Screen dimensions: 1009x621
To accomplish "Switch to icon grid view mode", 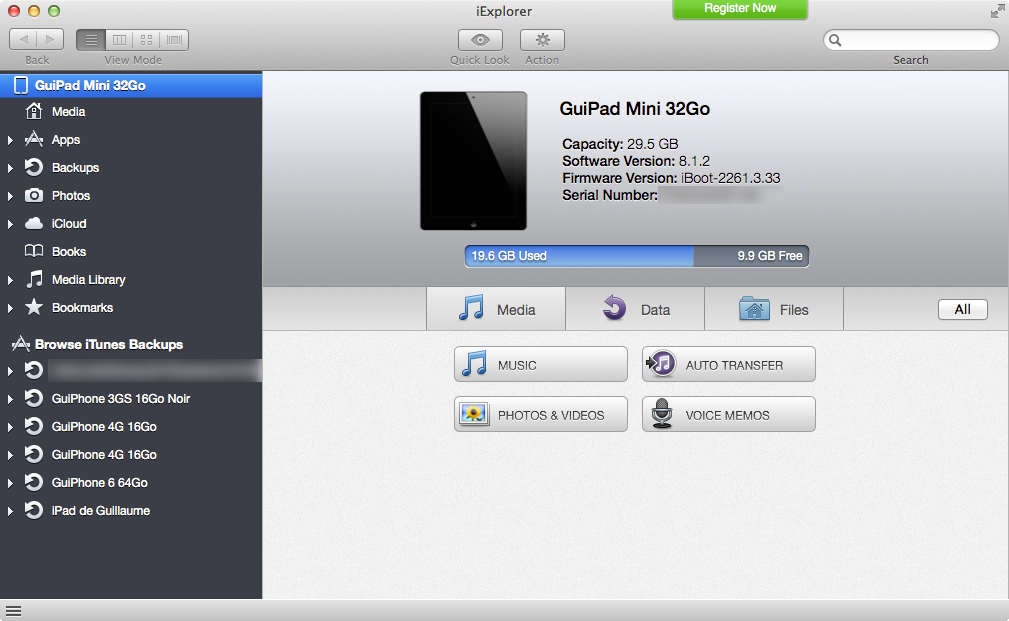I will 147,40.
